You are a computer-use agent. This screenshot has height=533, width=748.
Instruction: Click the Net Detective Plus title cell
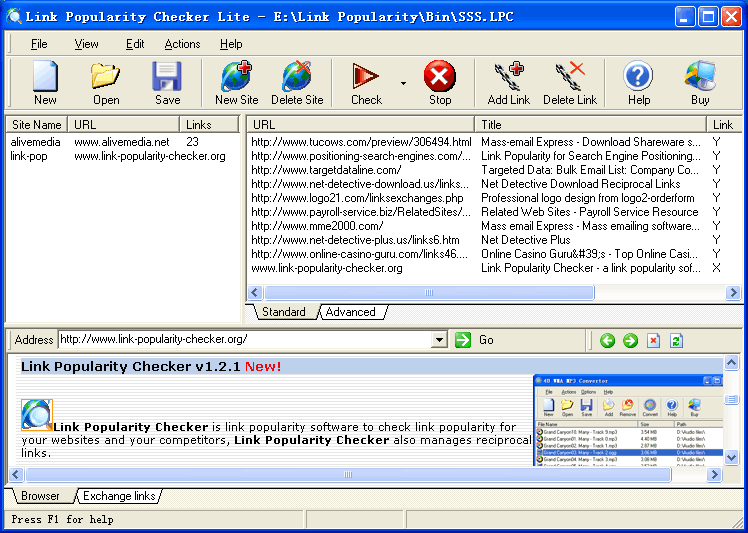tap(526, 240)
